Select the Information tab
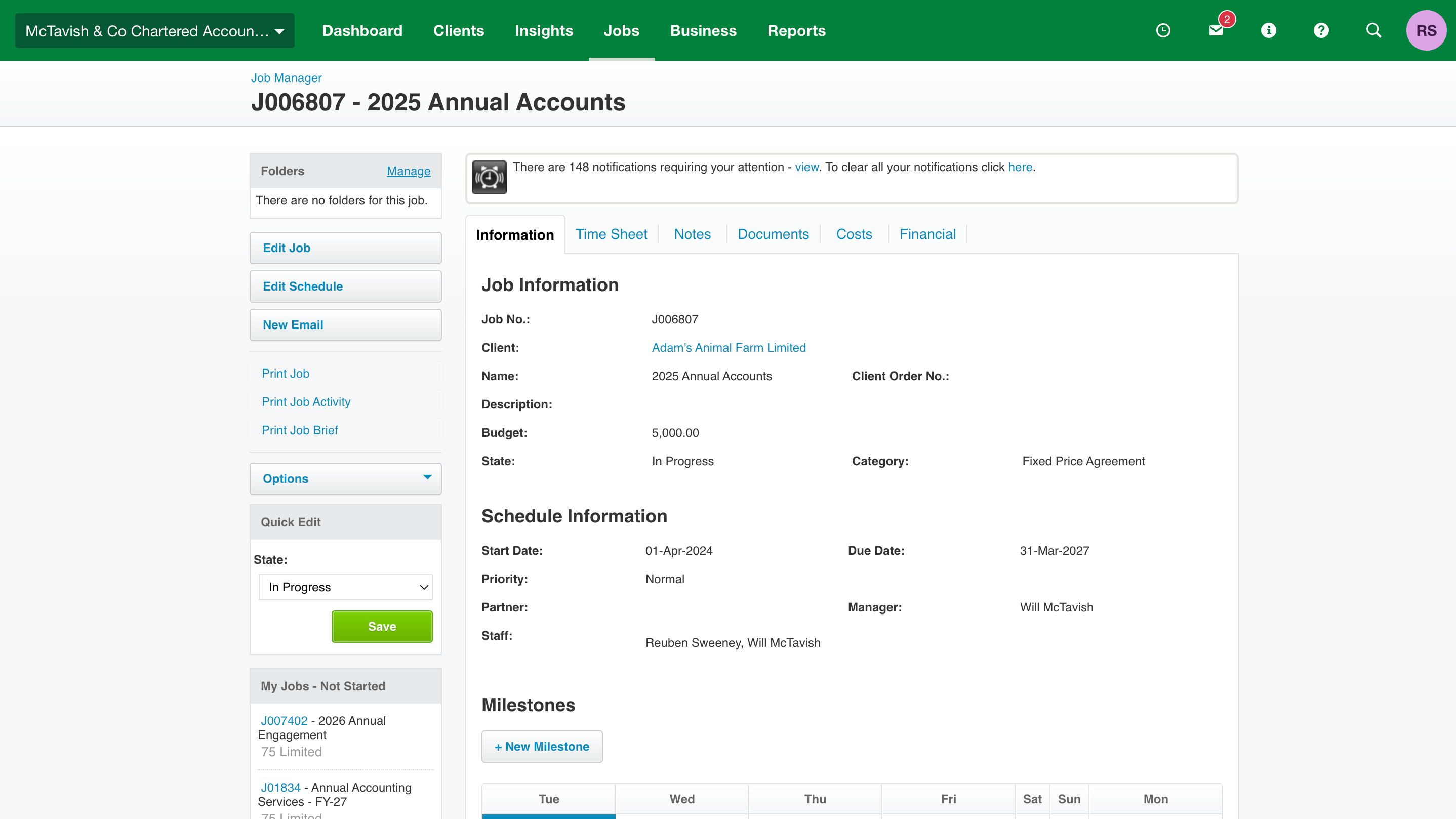The height and width of the screenshot is (819, 1456). [x=515, y=234]
